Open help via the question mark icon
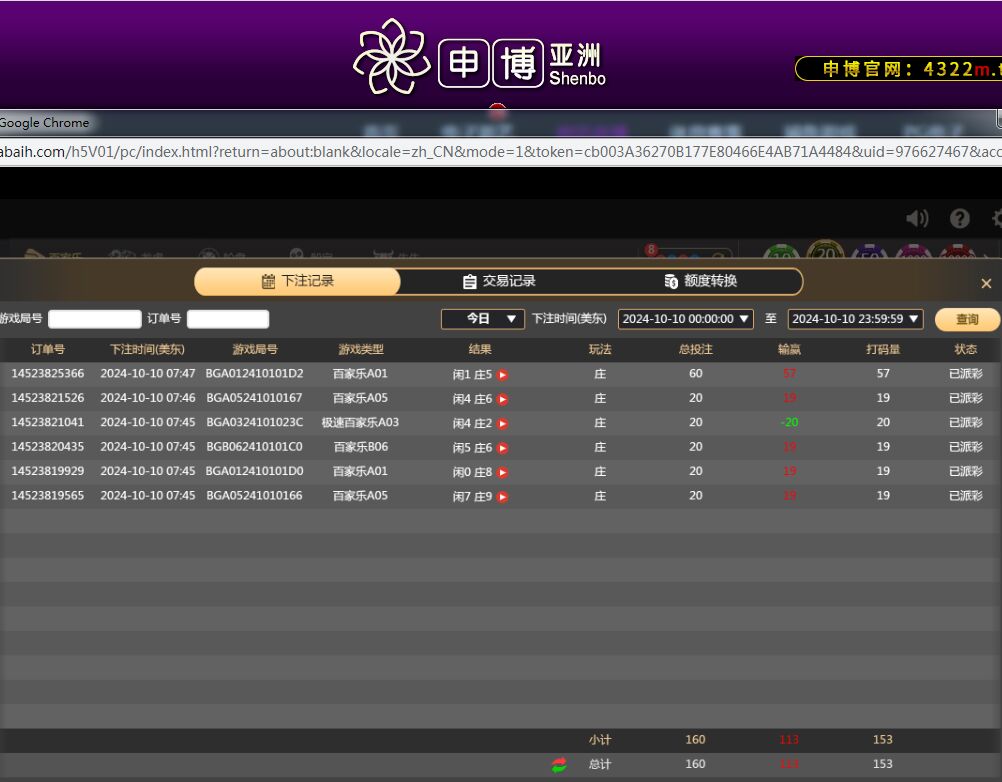 960,219
